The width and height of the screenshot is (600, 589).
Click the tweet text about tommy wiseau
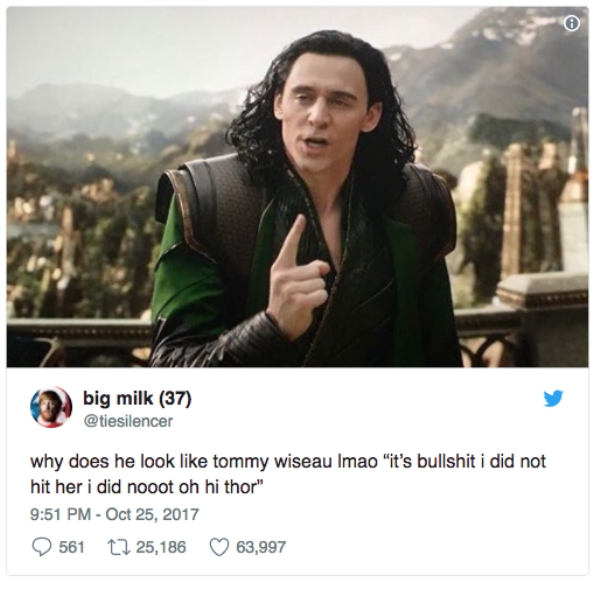[x=288, y=462]
